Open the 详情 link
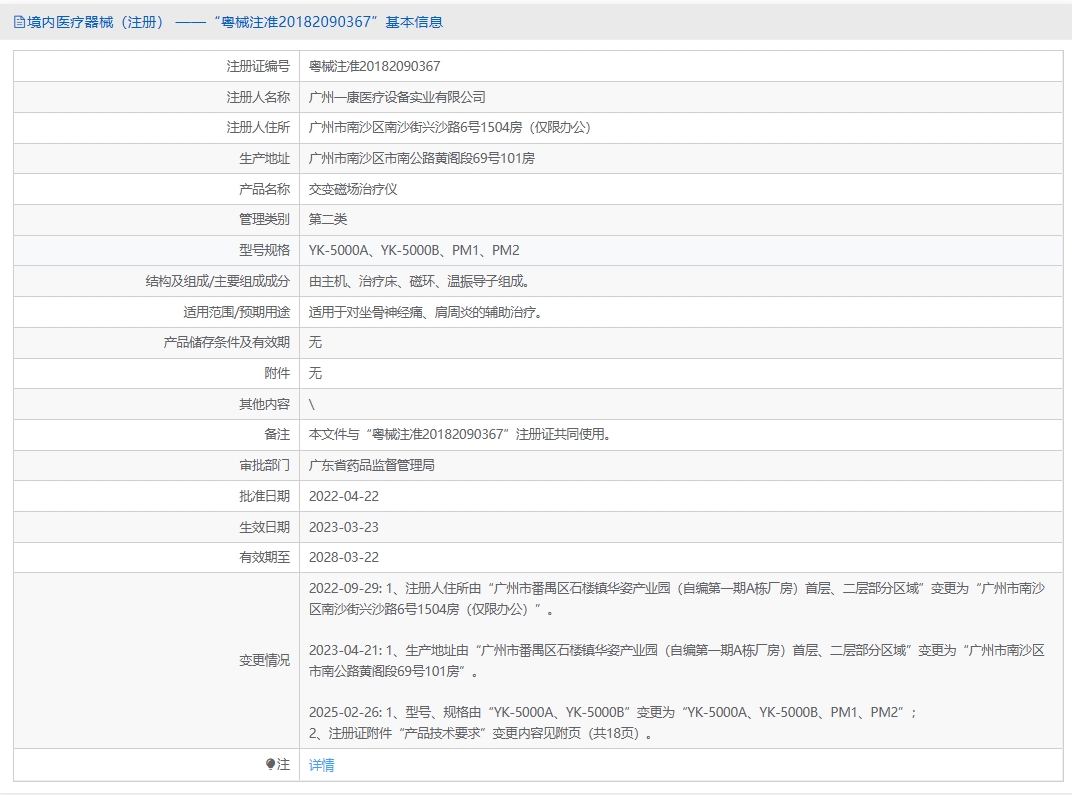The image size is (1072, 795). 321,765
